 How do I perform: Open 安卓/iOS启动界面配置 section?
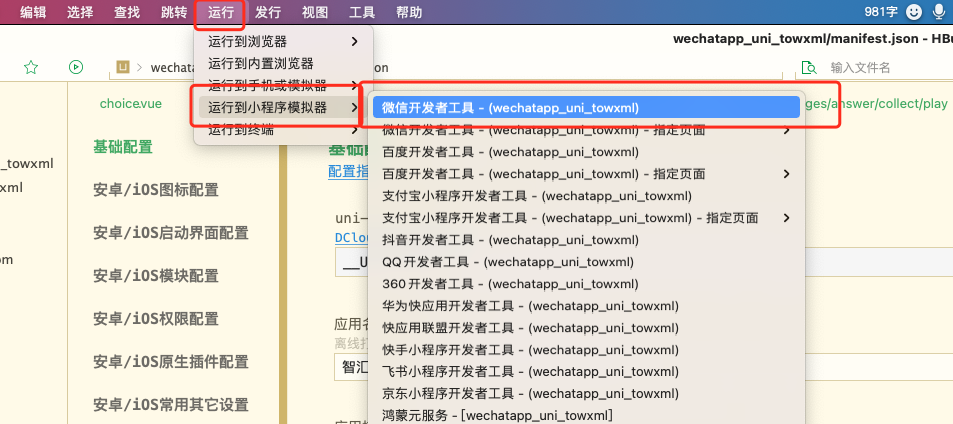tap(171, 233)
